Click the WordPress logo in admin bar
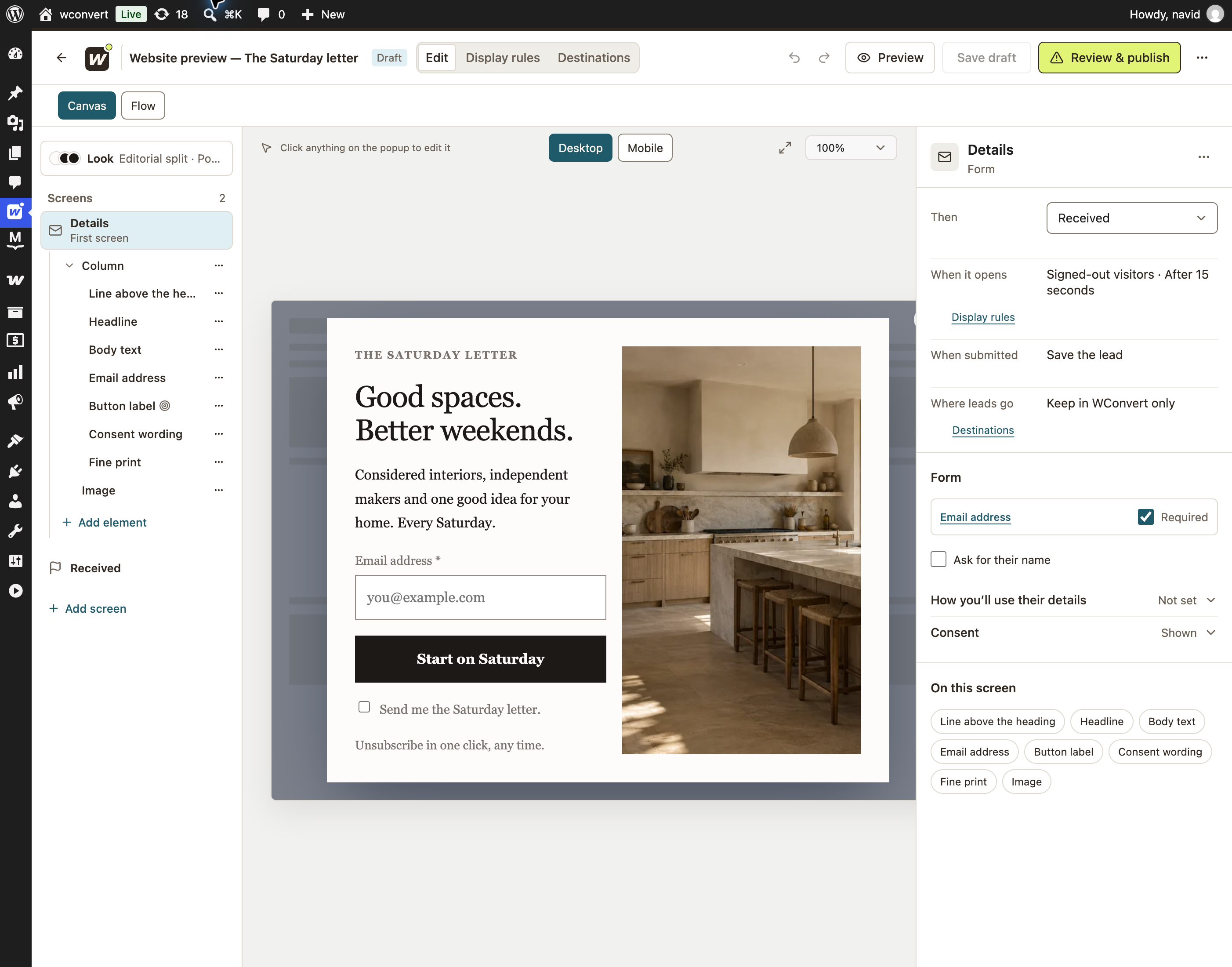Viewport: 1232px width, 967px height. click(15, 14)
